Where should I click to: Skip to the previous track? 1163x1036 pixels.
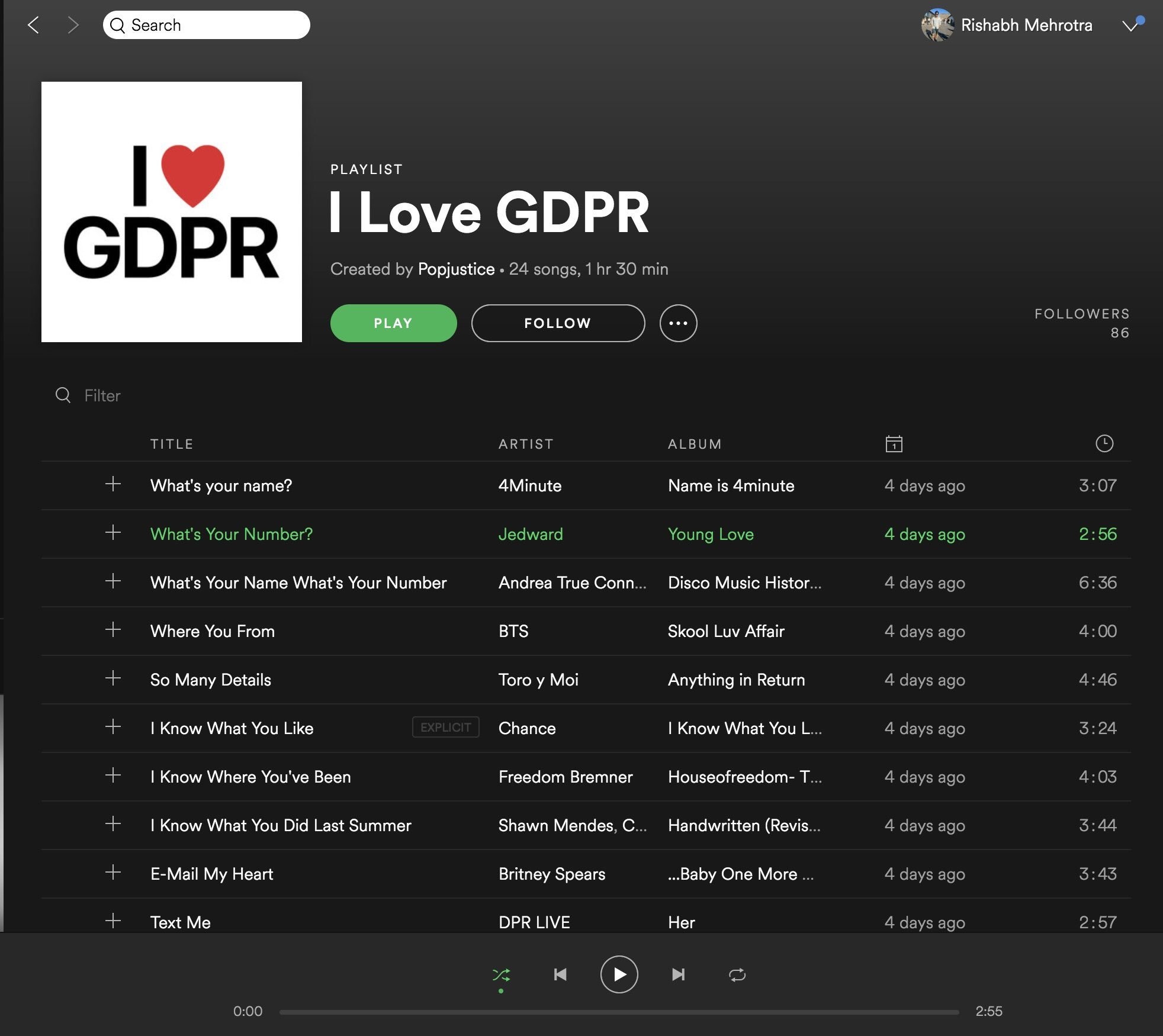(560, 974)
